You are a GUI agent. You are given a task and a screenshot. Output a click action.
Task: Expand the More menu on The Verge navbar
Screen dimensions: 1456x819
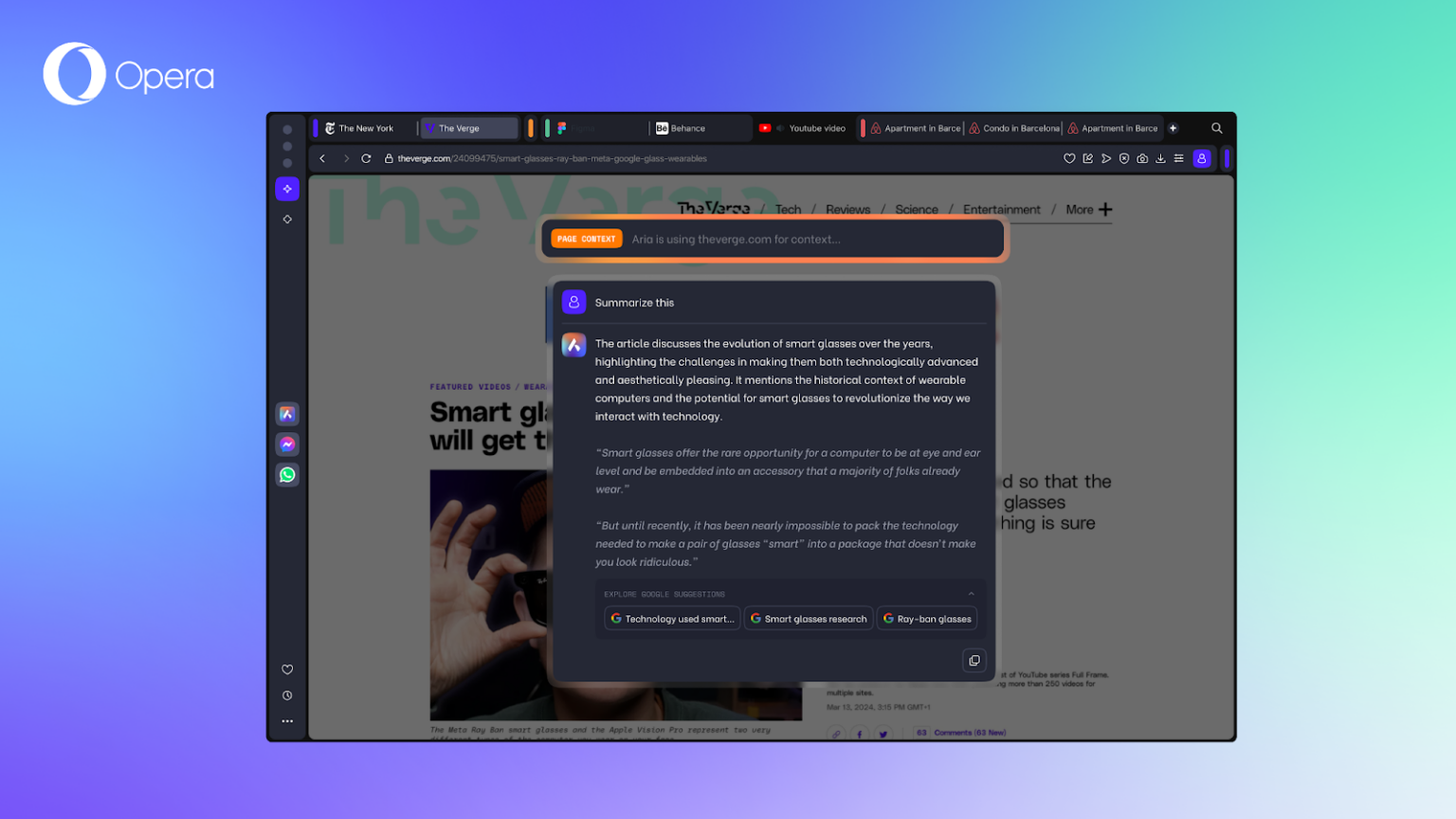point(1088,209)
